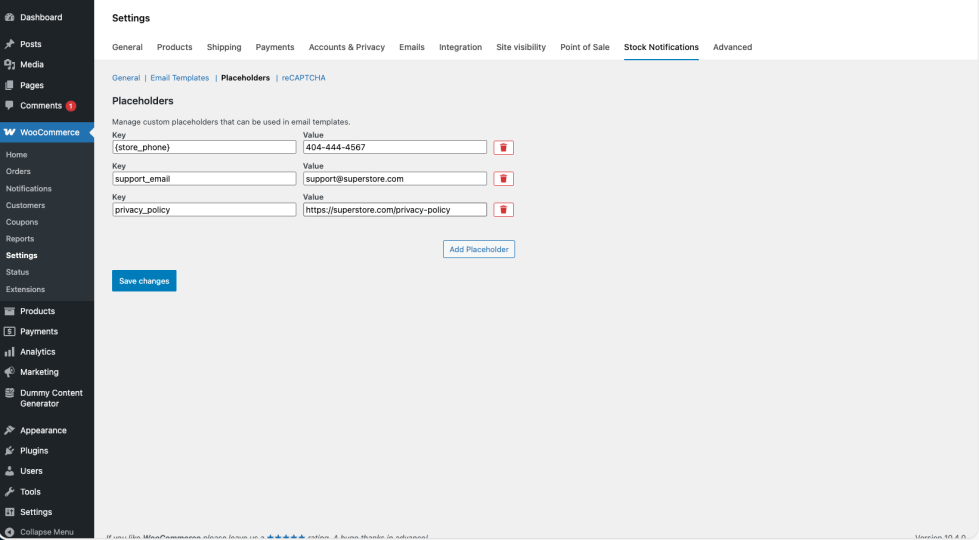
Task: Click the Marketing megaphone icon
Action: [x=9, y=372]
